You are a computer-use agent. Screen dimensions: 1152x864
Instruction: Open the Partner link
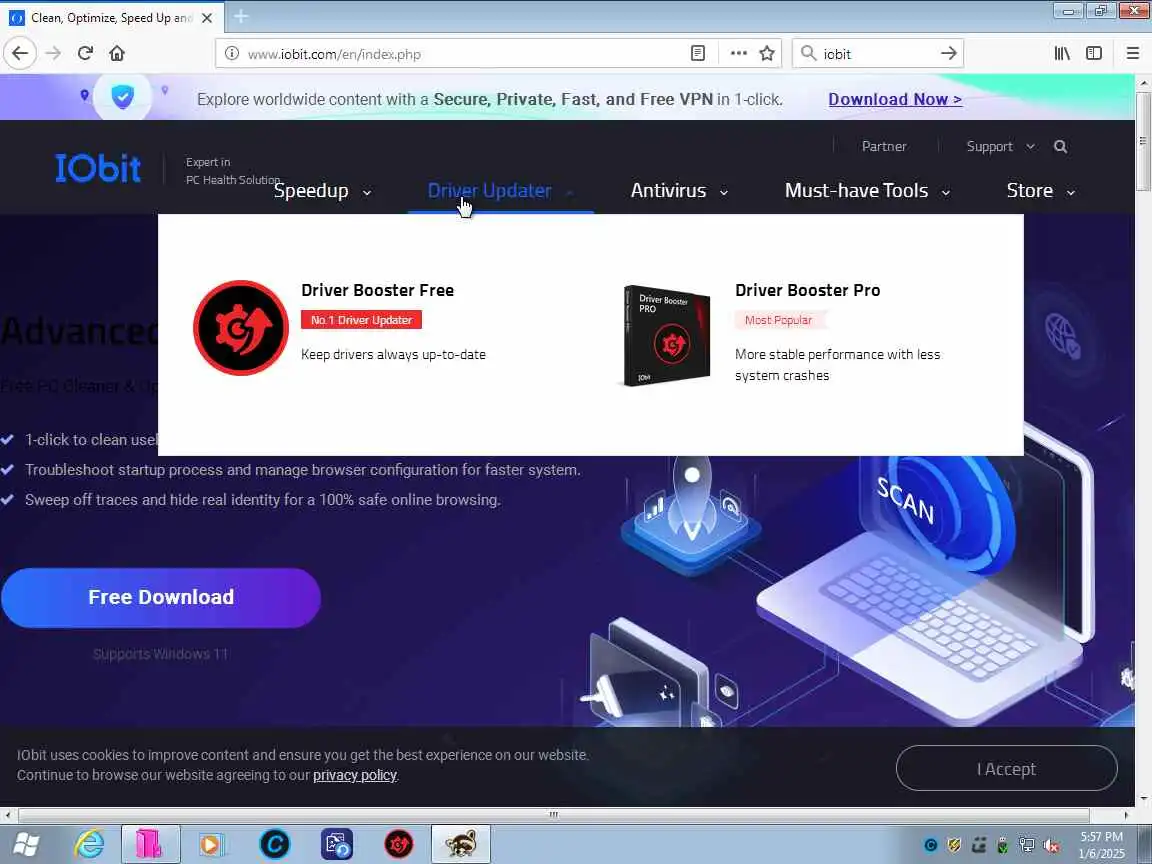(x=884, y=146)
